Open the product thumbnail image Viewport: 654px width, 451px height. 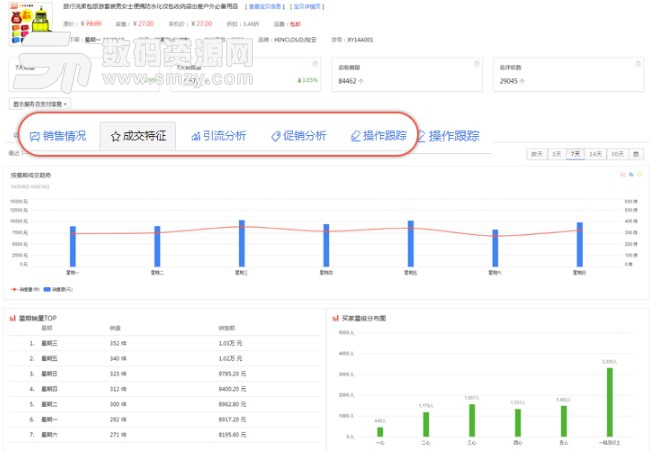tap(30, 23)
